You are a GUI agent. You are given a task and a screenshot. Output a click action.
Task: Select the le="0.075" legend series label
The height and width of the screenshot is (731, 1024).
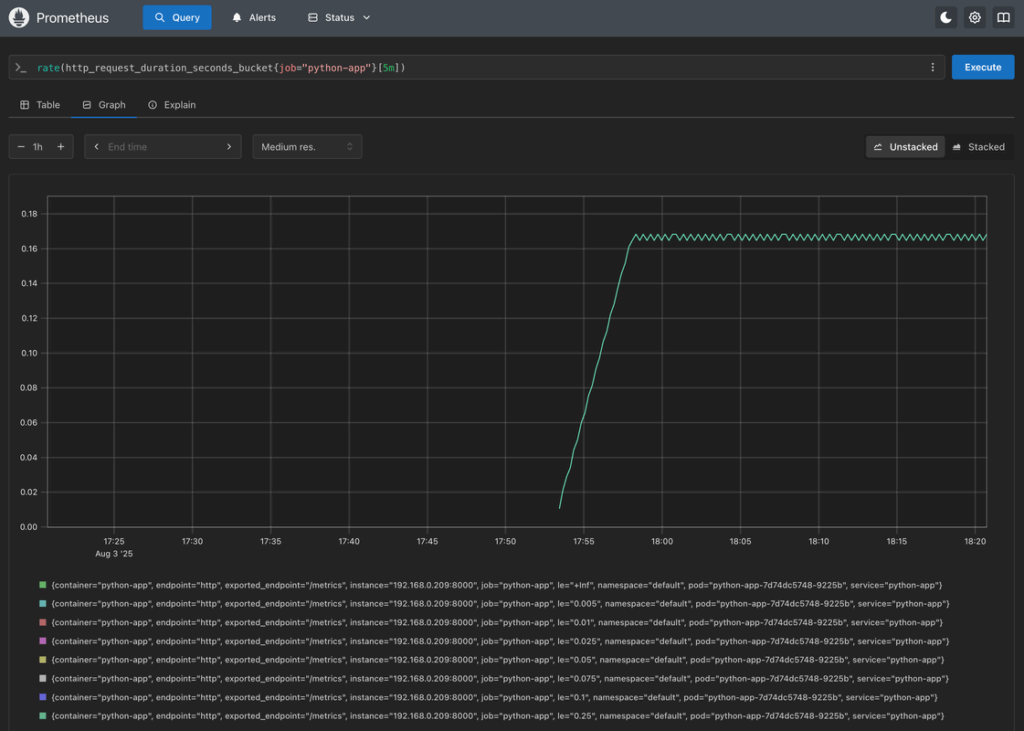pyautogui.click(x=500, y=679)
